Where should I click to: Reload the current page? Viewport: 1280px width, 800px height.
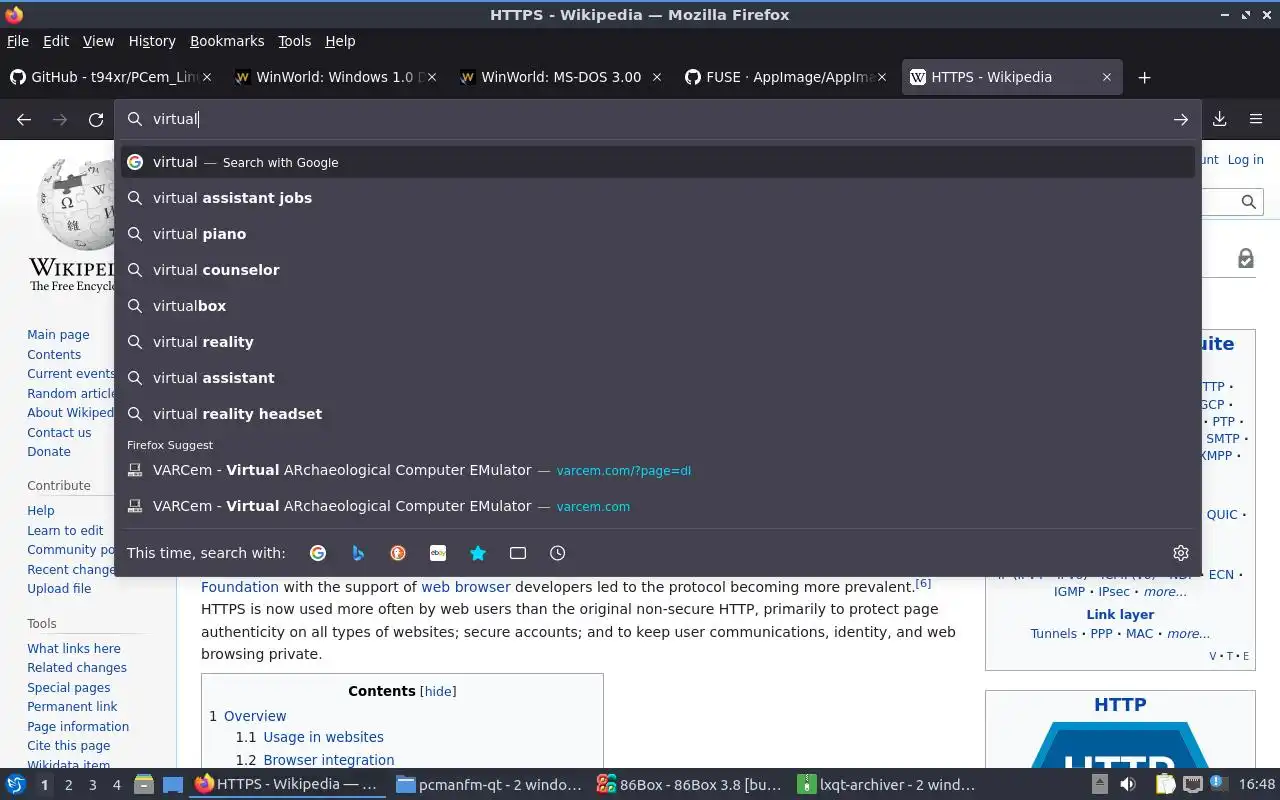(x=96, y=119)
